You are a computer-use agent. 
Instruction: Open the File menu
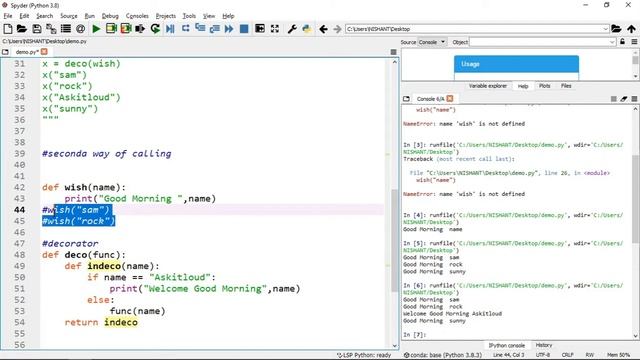point(8,16)
